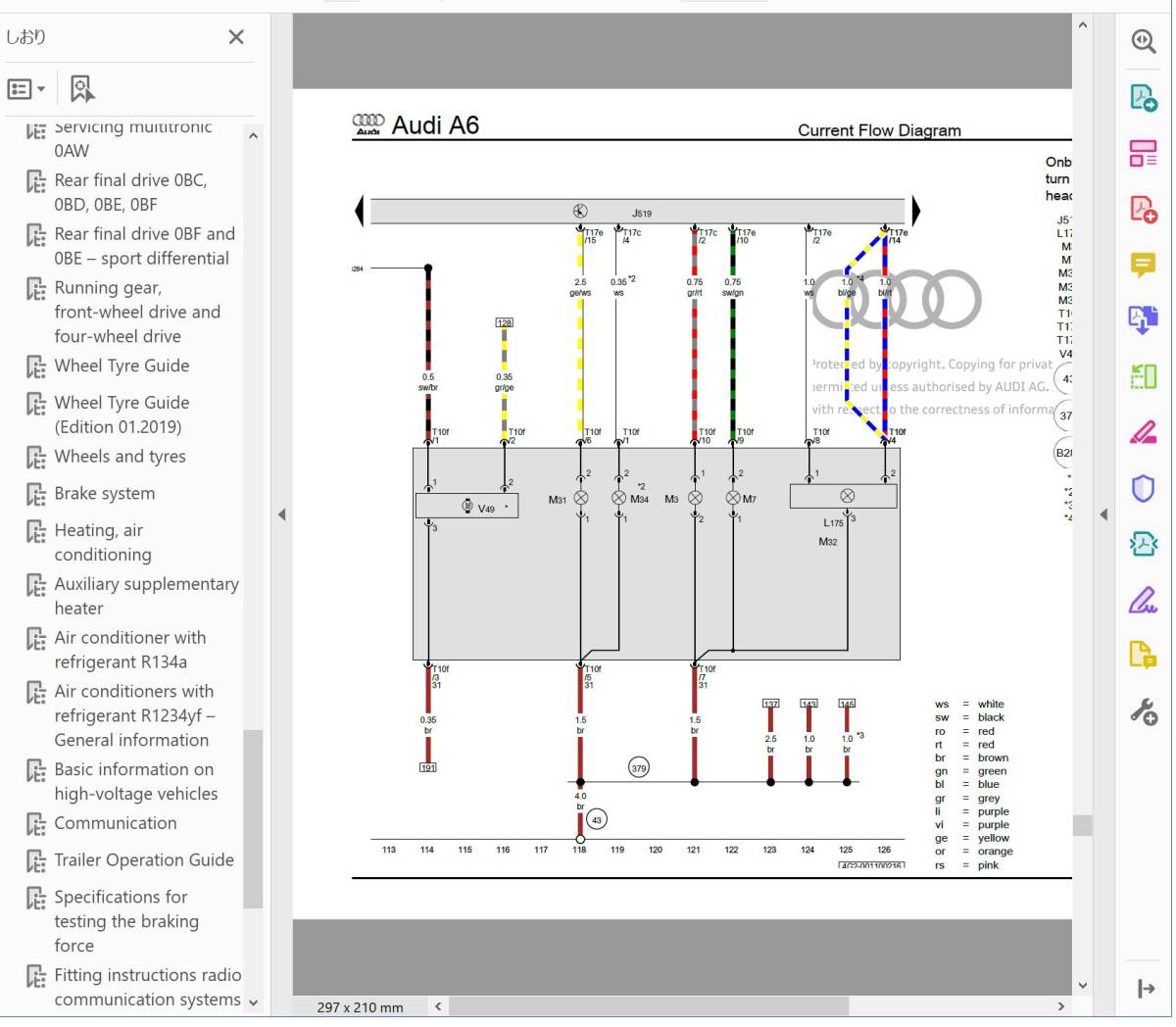Open 'Basic information on high-voltage vehicles' bookmark
This screenshot has width=1176, height=1027.
click(x=135, y=781)
